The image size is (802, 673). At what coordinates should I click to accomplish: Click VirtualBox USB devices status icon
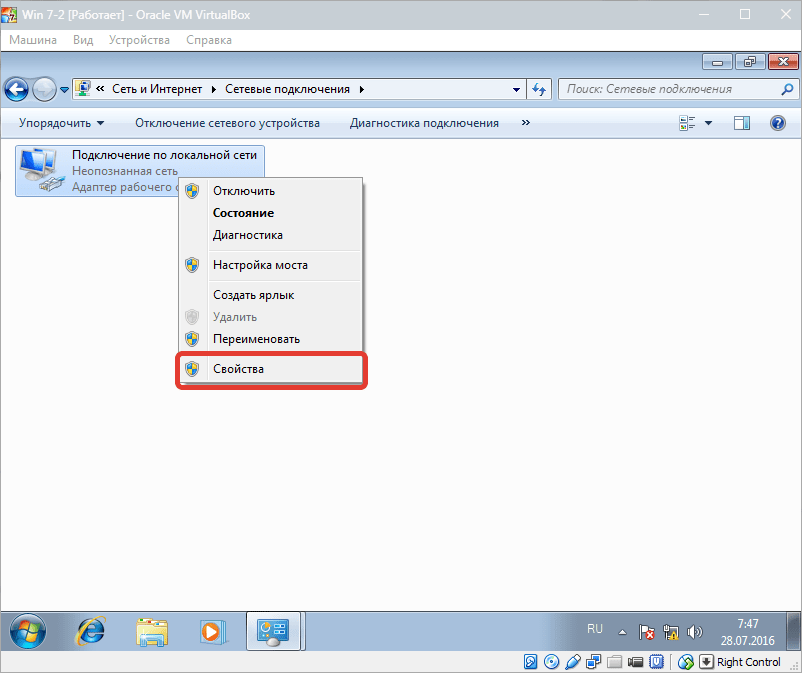coord(573,662)
